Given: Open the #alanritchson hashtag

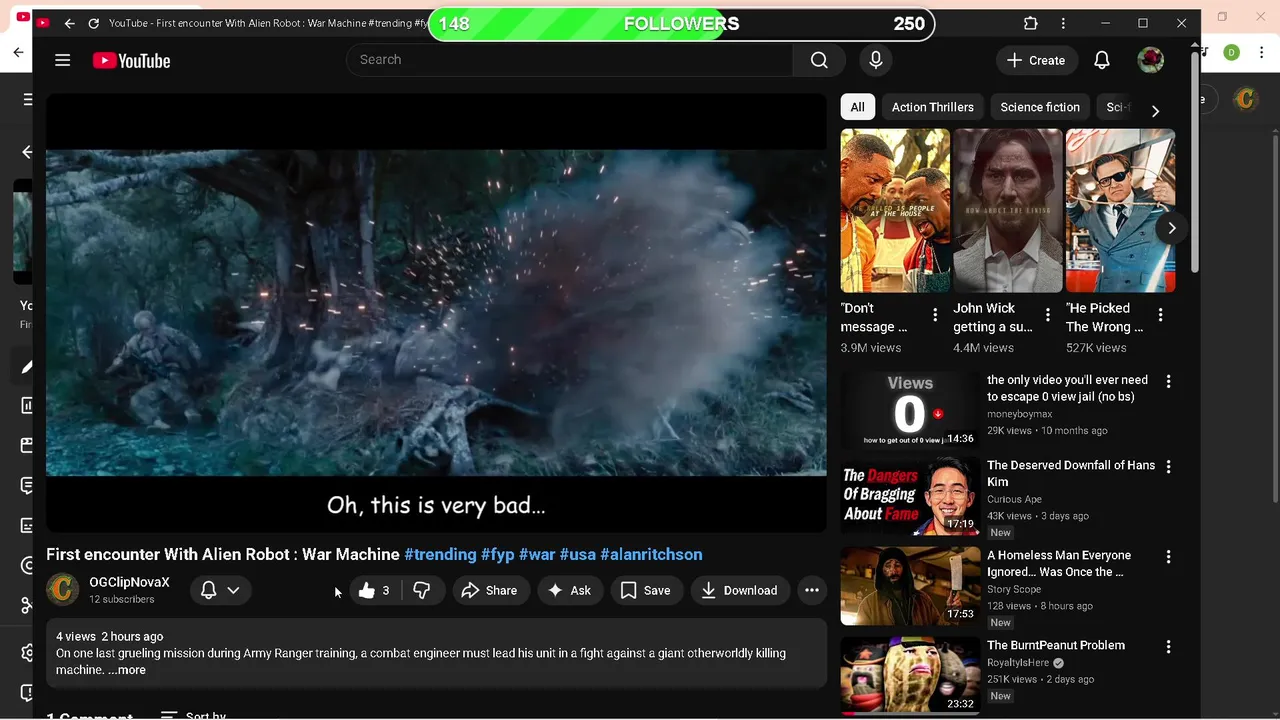Looking at the screenshot, I should (x=651, y=554).
